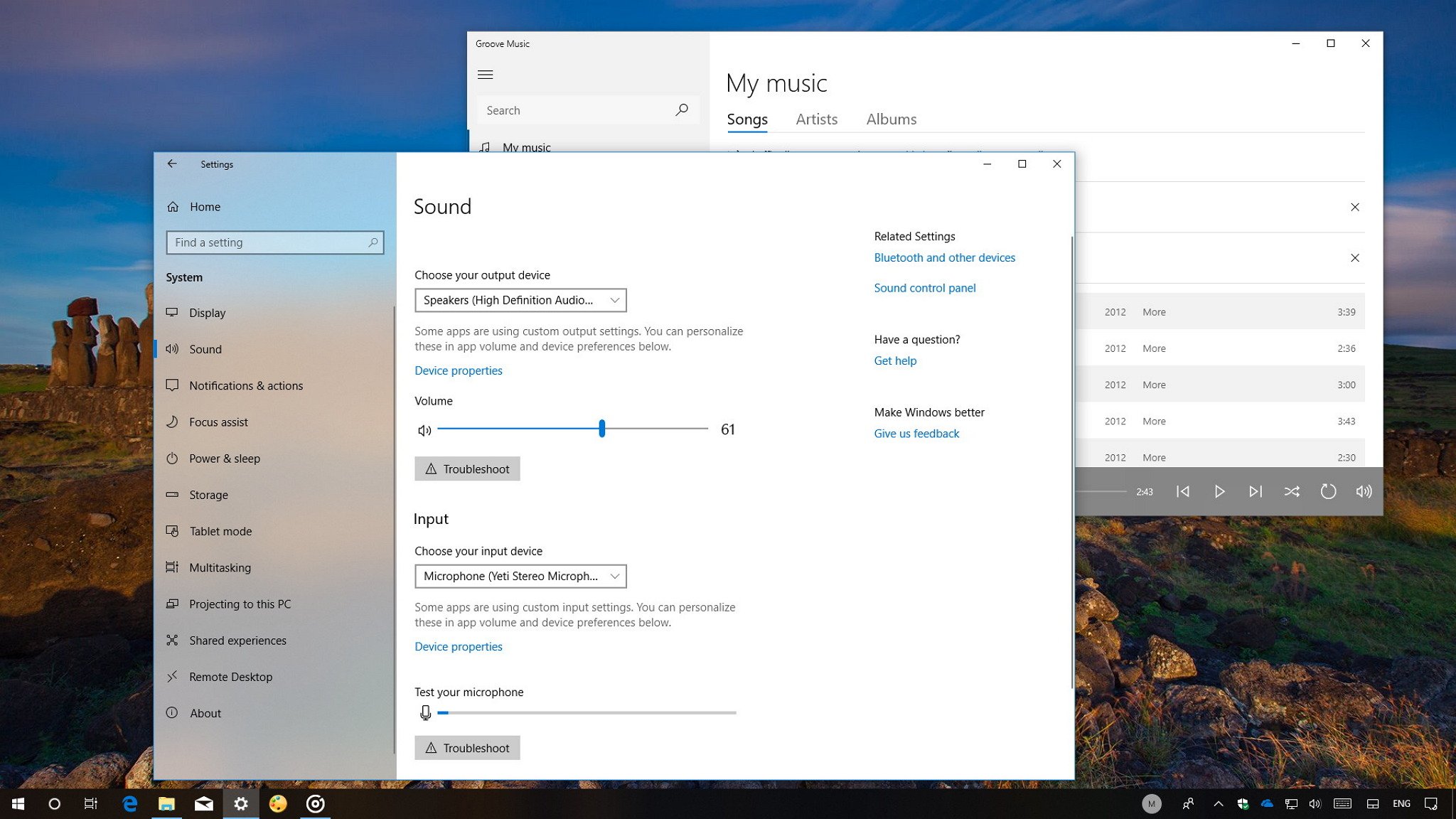Click the Sound control panel link
This screenshot has width=1456, height=819.
925,287
